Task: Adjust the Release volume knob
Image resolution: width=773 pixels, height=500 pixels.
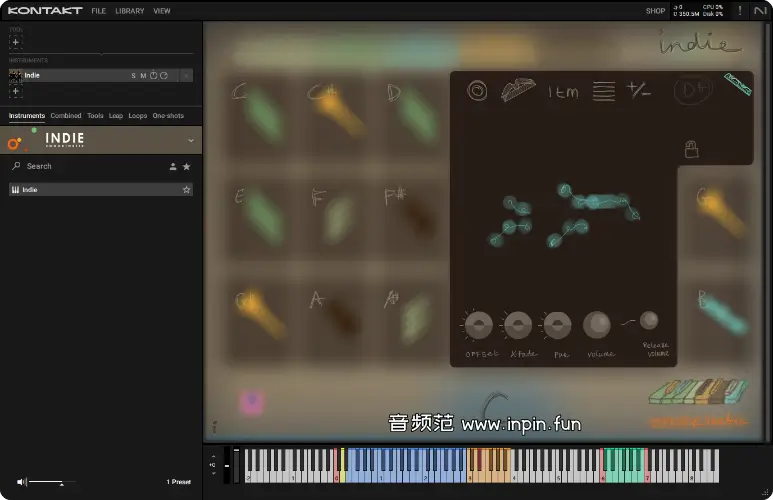Action: click(649, 321)
